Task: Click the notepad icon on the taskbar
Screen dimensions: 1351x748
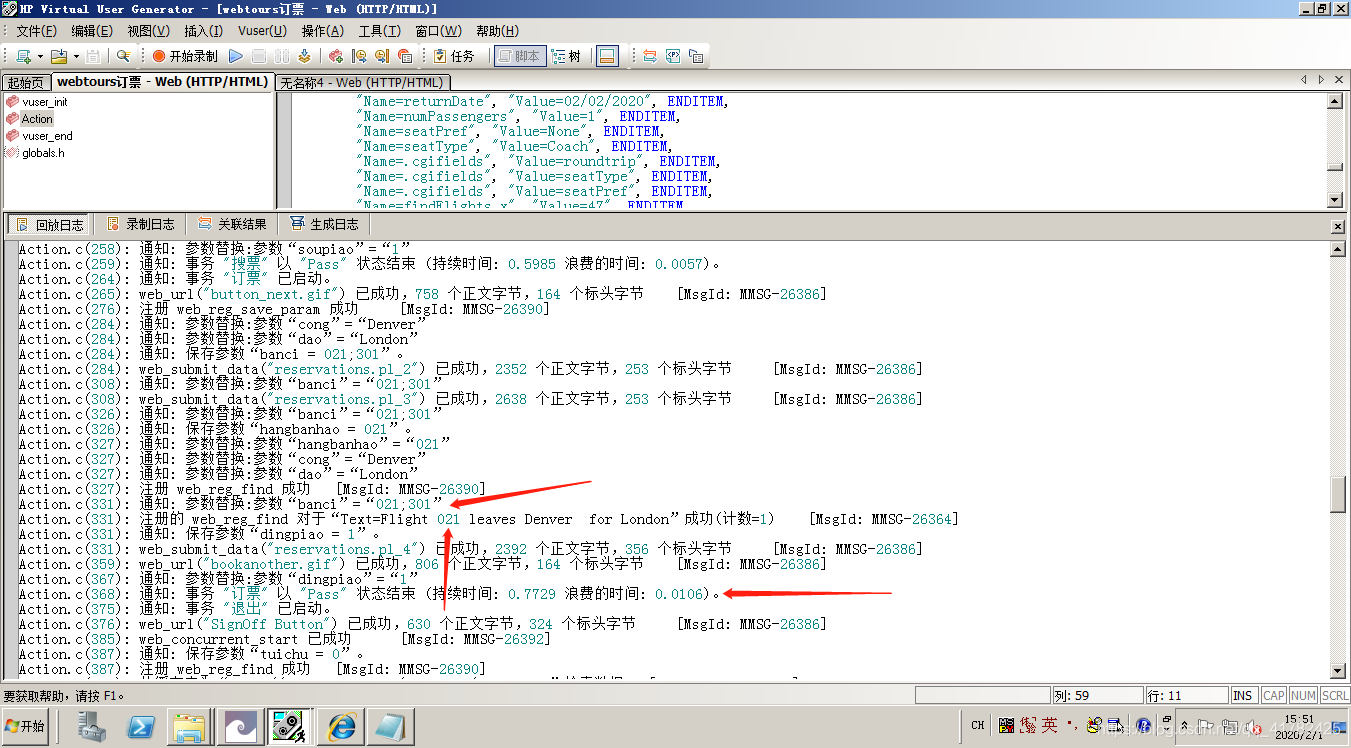Action: tap(389, 726)
